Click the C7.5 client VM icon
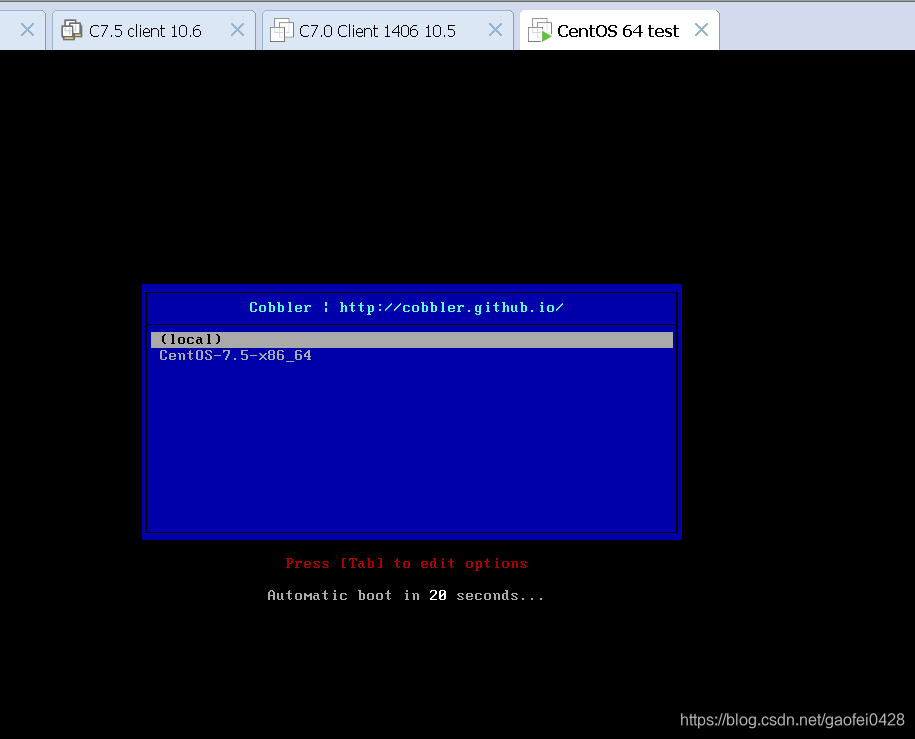 72,30
